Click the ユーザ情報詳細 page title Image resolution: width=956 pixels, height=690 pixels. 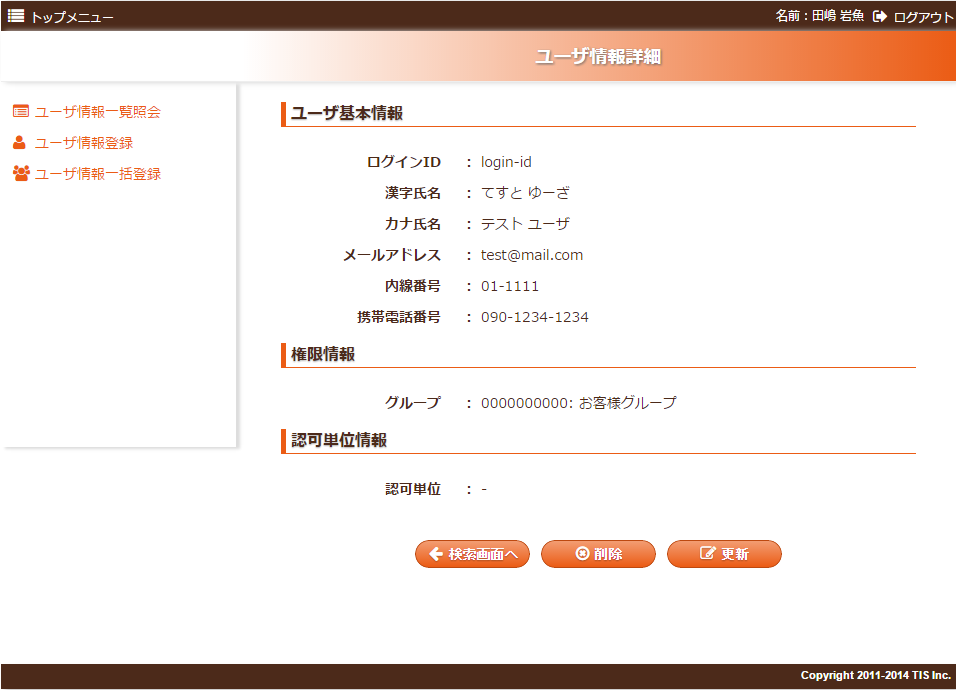coord(598,57)
